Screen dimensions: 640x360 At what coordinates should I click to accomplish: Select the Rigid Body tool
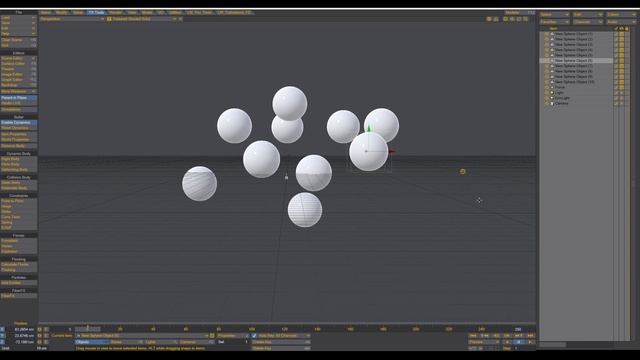coord(19,159)
